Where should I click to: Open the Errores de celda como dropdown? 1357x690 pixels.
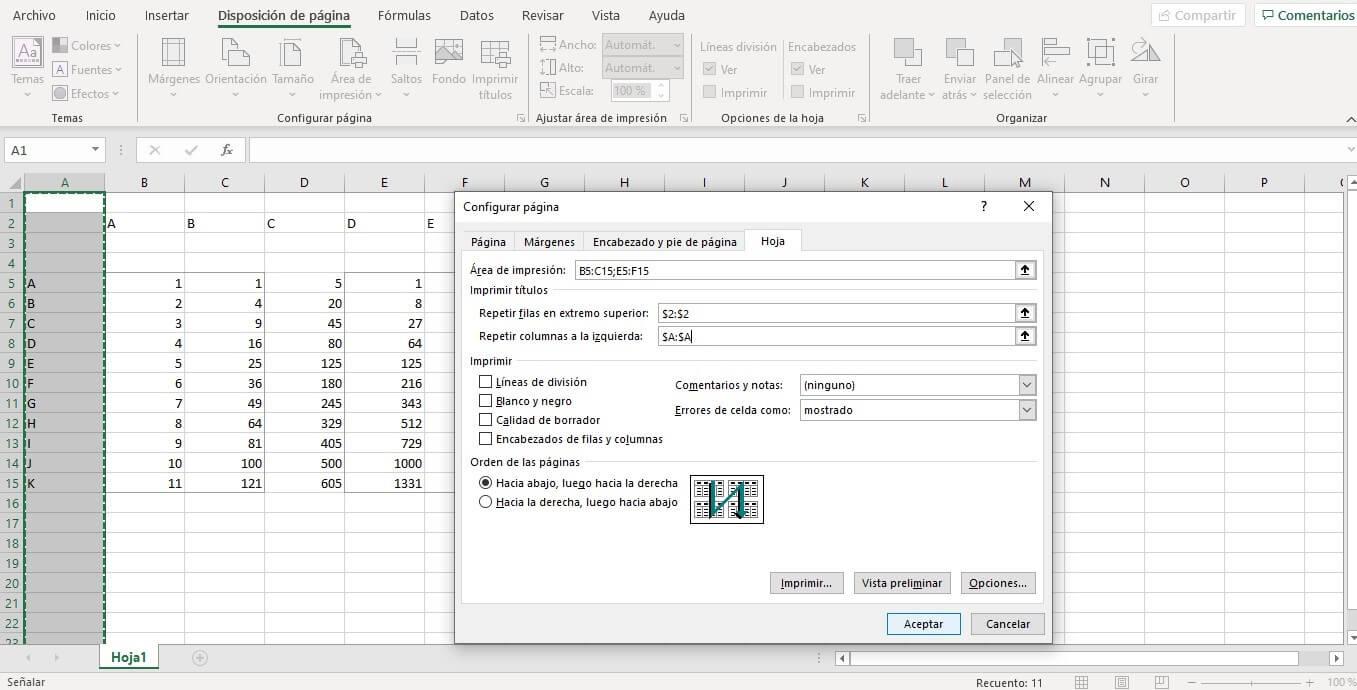[1026, 410]
